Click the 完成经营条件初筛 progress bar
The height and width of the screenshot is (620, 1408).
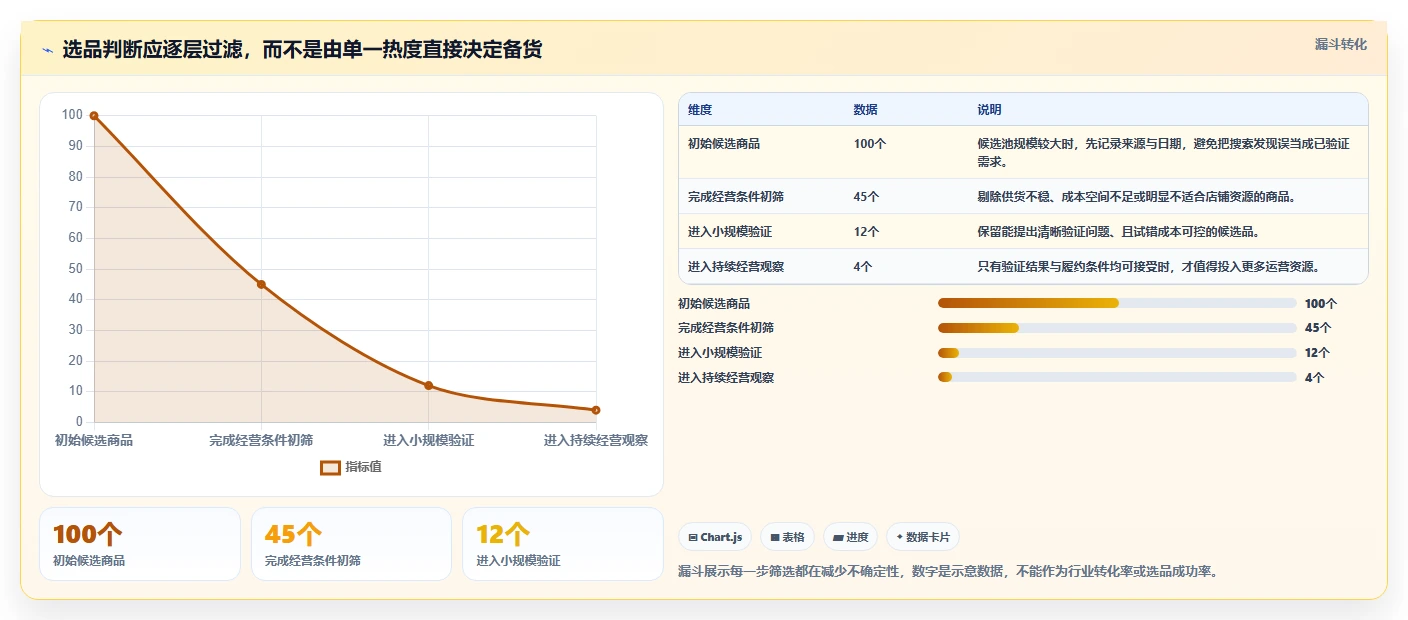click(1117, 328)
